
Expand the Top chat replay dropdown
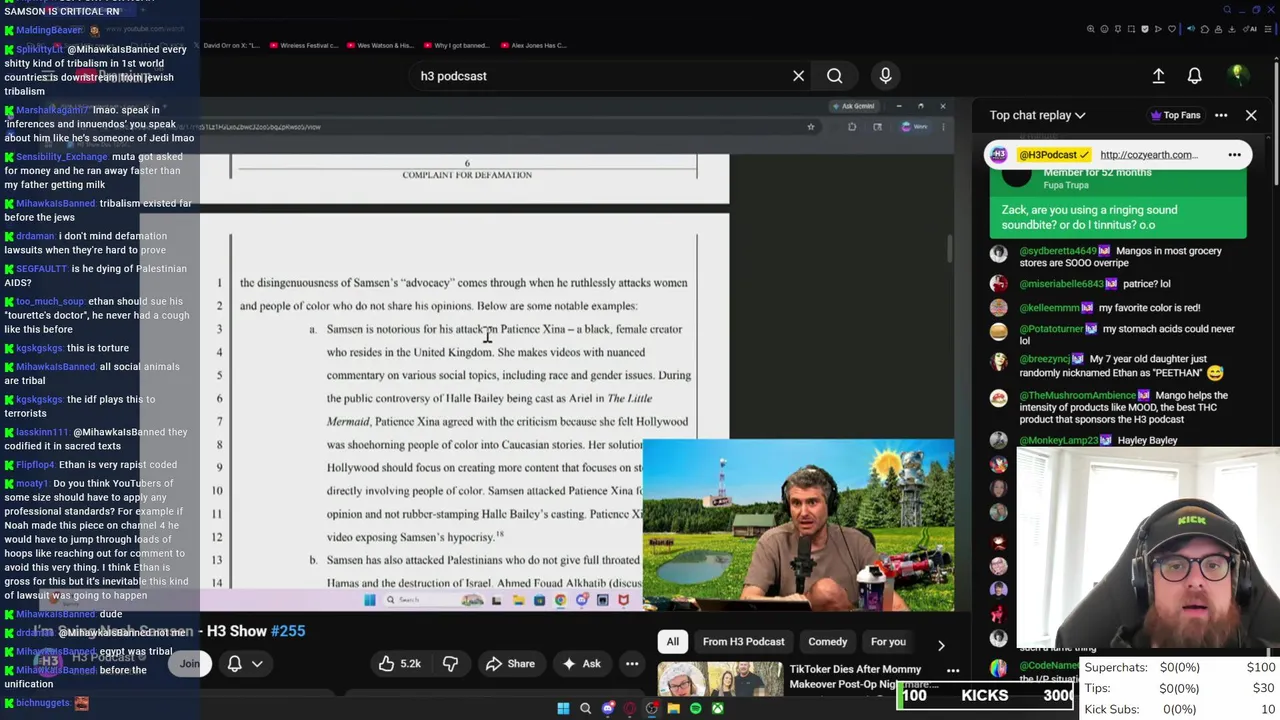click(x=1037, y=115)
